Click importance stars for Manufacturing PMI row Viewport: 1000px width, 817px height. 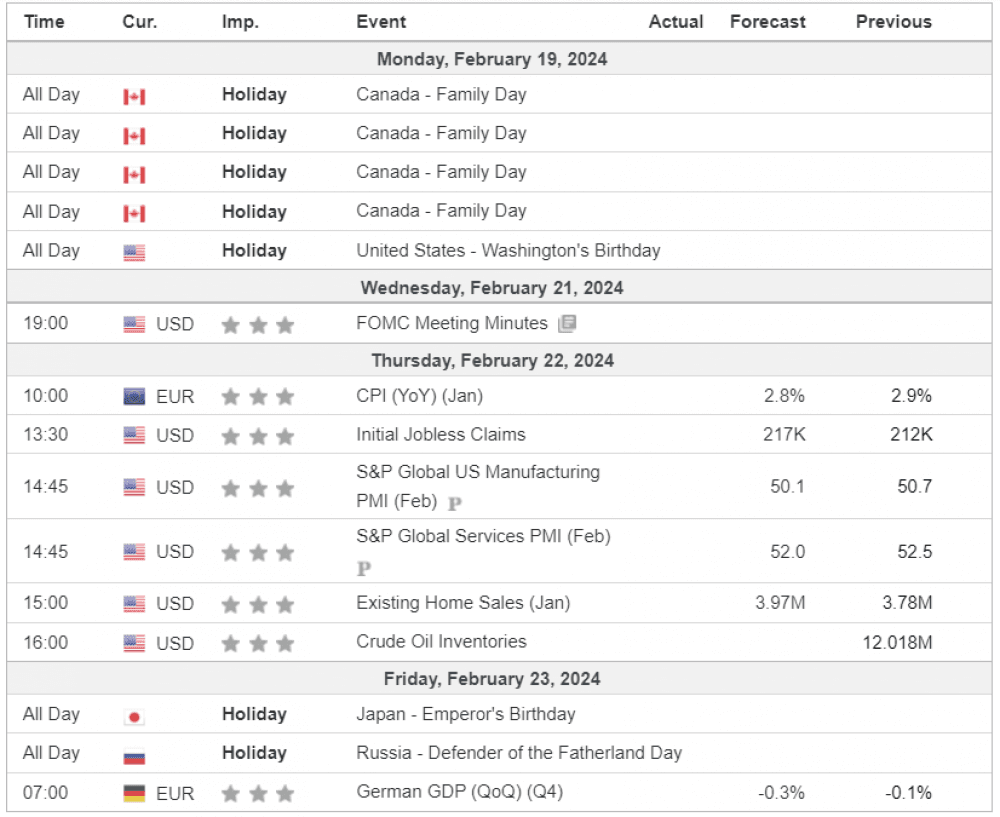point(258,489)
